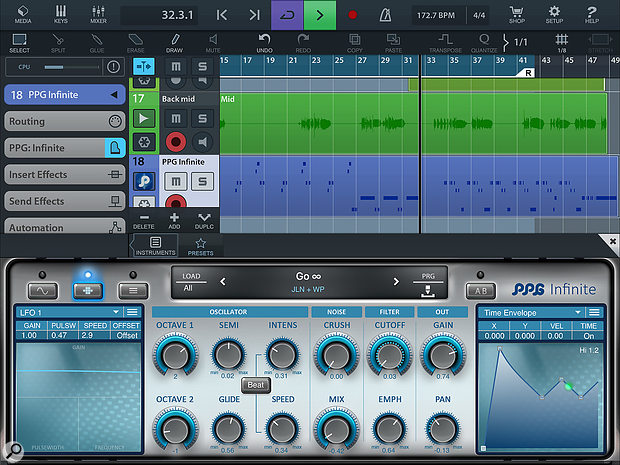Open the Load All preset filter
This screenshot has width=620, height=465.
pyautogui.click(x=191, y=282)
